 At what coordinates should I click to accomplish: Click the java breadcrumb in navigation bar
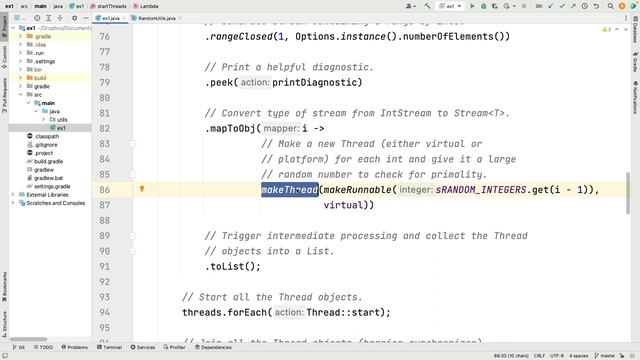pos(58,6)
